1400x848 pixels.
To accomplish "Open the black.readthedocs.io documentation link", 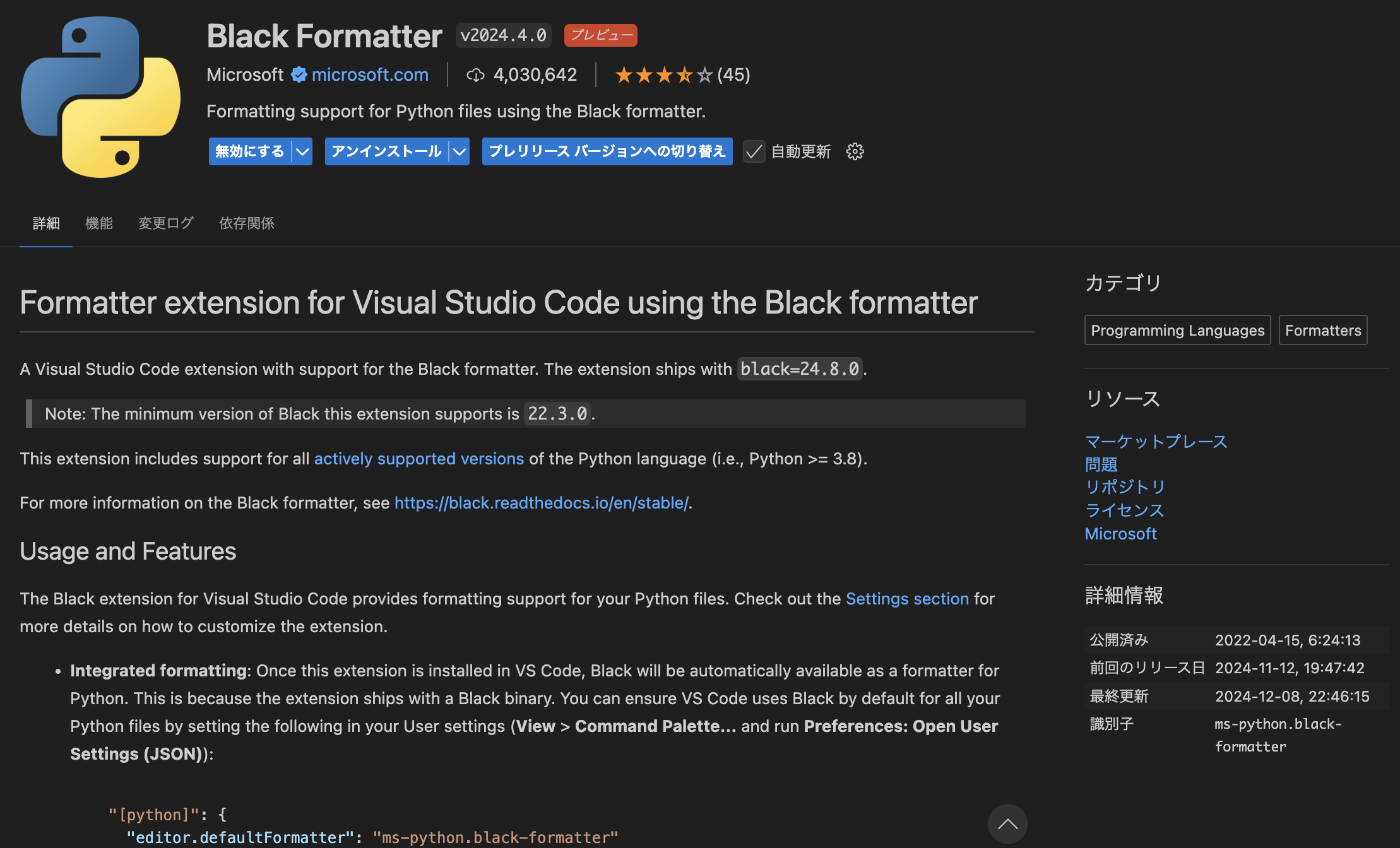I will pos(542,503).
